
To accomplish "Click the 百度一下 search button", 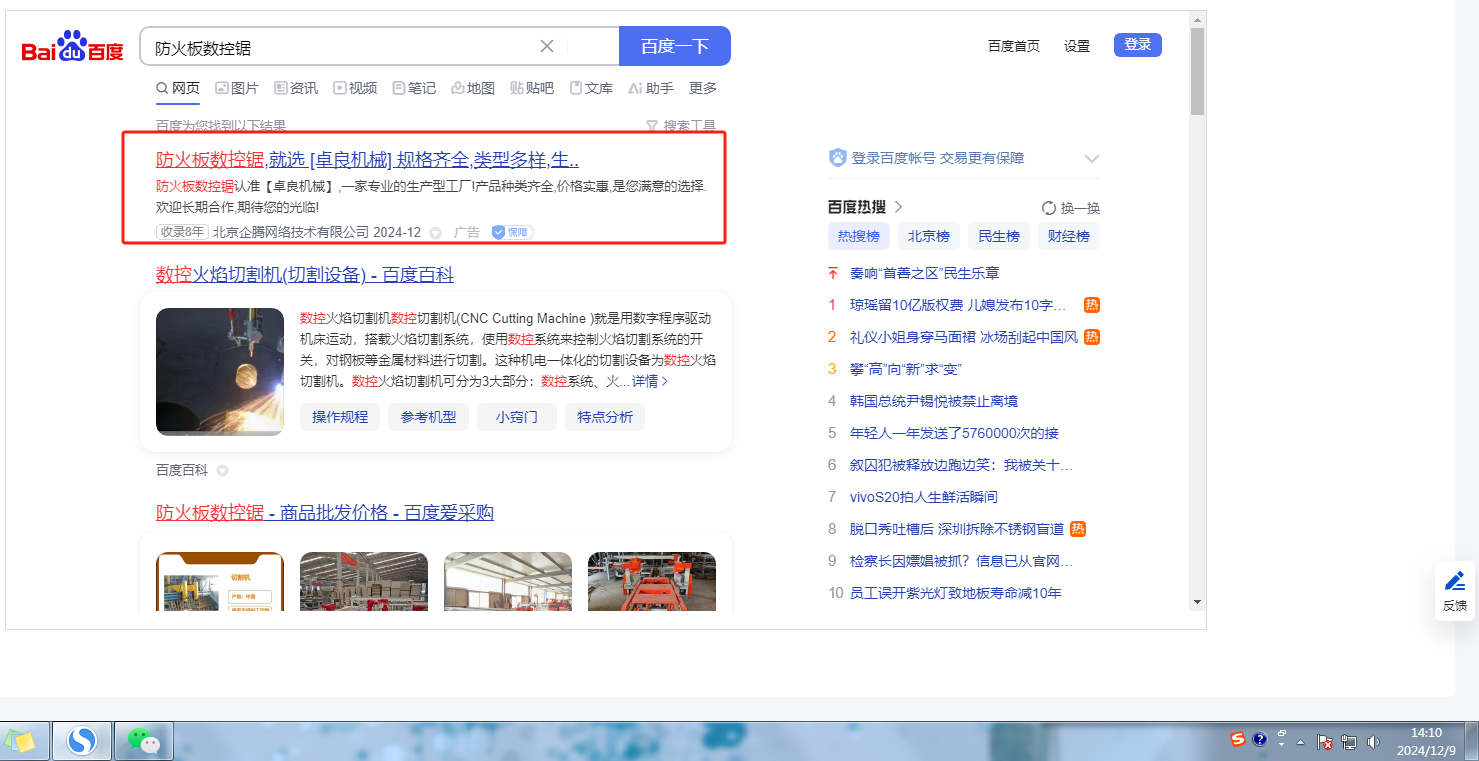I will (675, 46).
